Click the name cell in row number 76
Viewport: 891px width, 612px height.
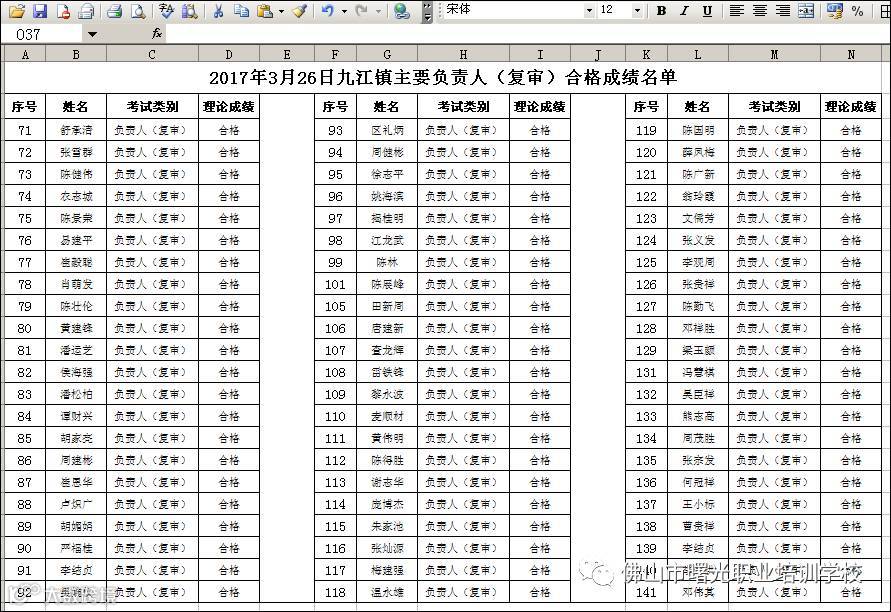click(76, 240)
